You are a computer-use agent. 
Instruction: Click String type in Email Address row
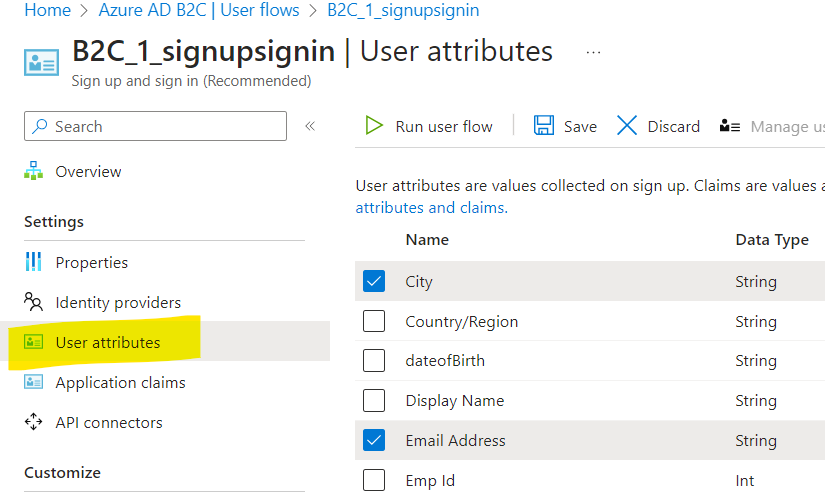pyautogui.click(x=756, y=440)
